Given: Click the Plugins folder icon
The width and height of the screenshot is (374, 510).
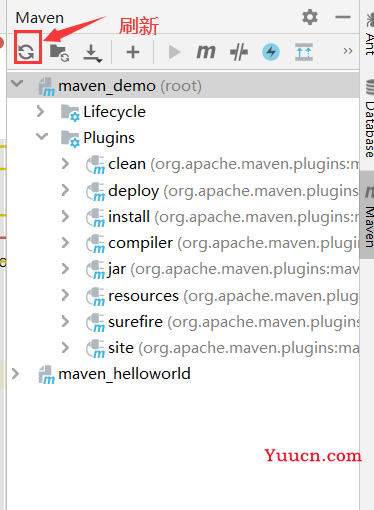Looking at the screenshot, I should [70, 138].
